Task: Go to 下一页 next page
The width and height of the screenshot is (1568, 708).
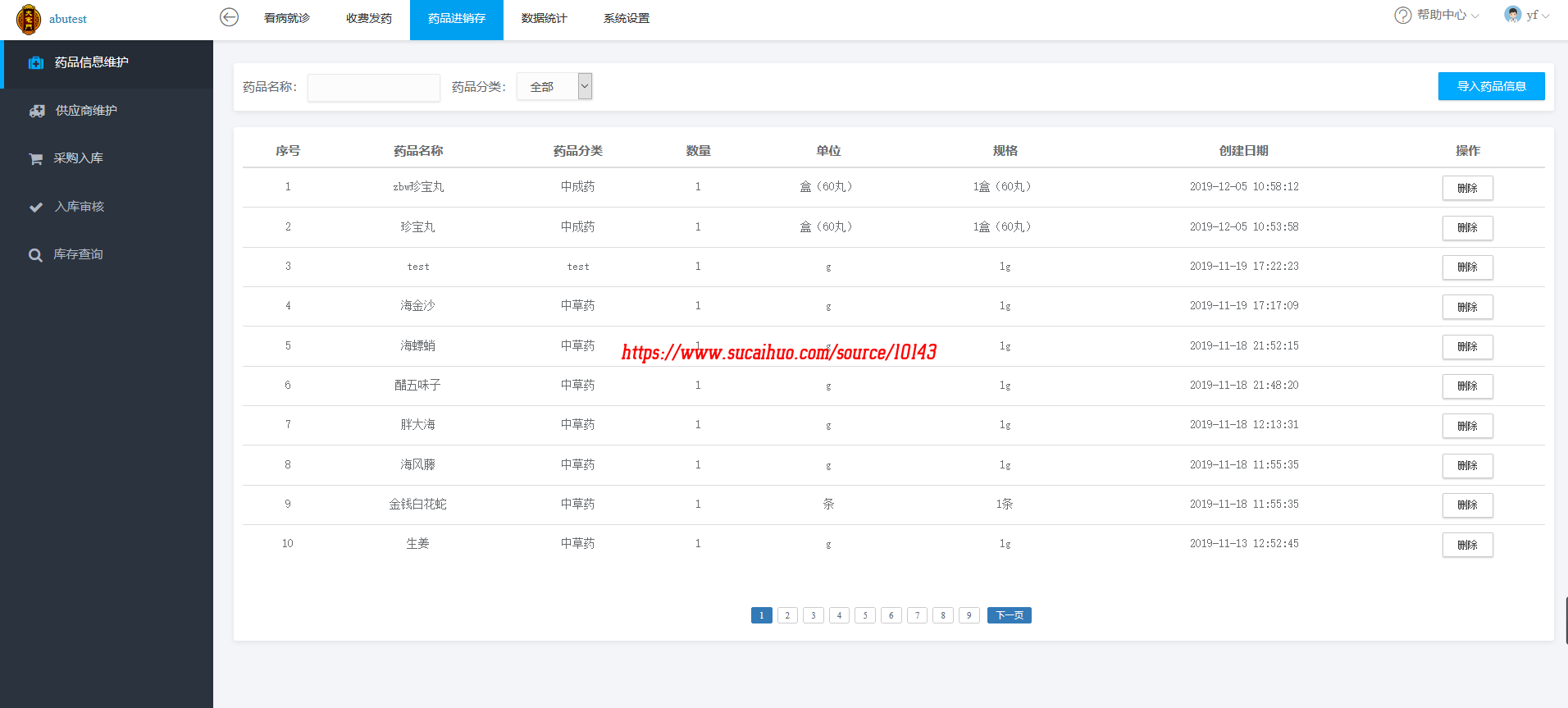Action: (1009, 615)
